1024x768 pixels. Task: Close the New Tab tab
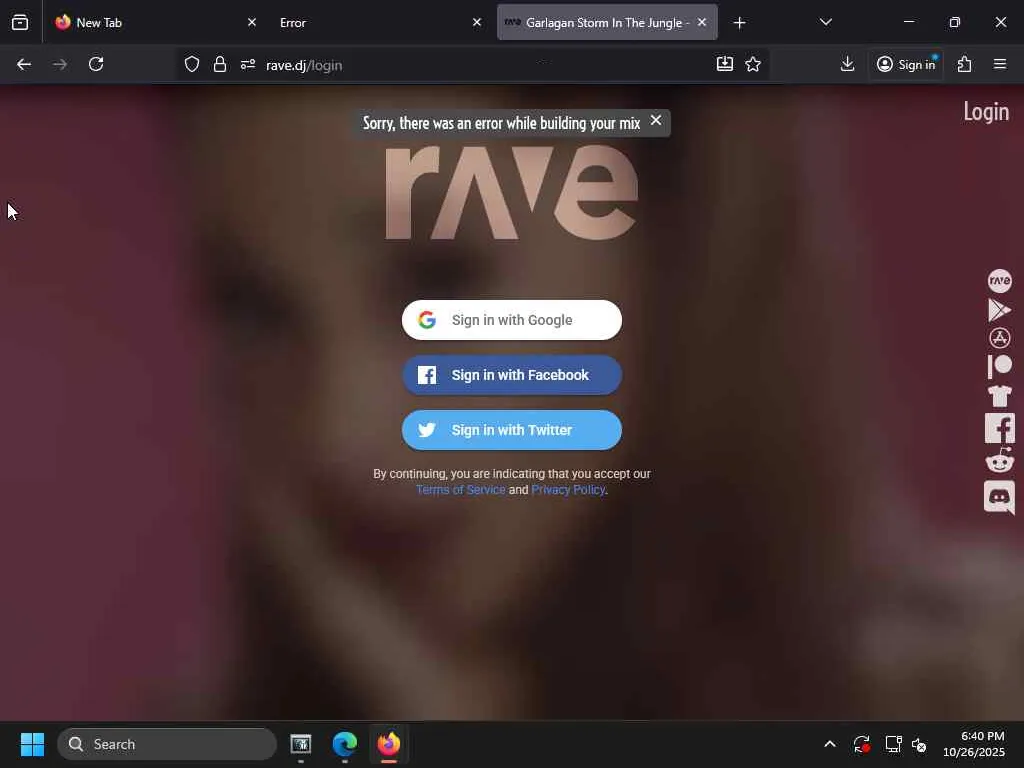click(252, 22)
